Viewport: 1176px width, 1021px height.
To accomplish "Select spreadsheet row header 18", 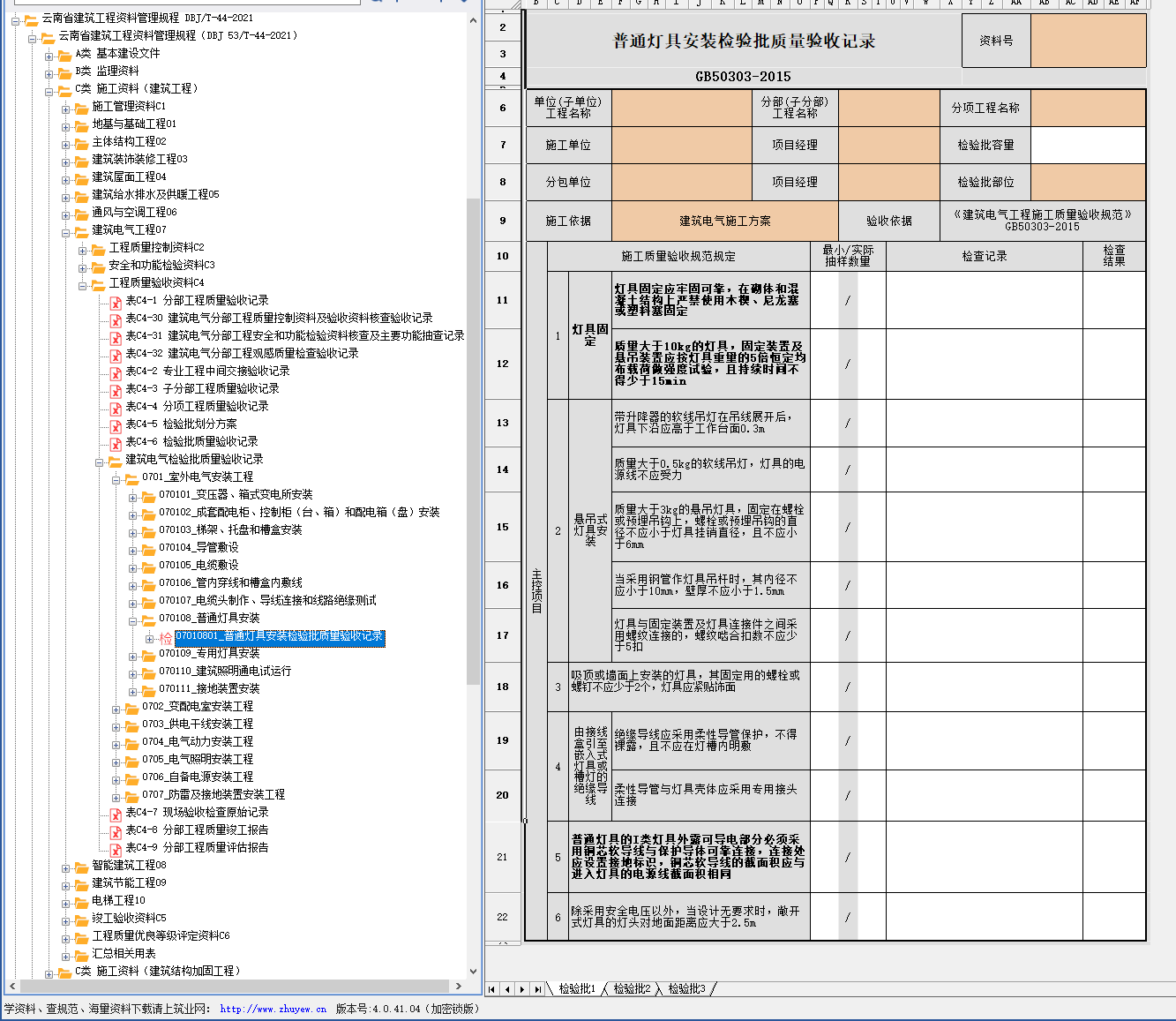I will tap(503, 687).
